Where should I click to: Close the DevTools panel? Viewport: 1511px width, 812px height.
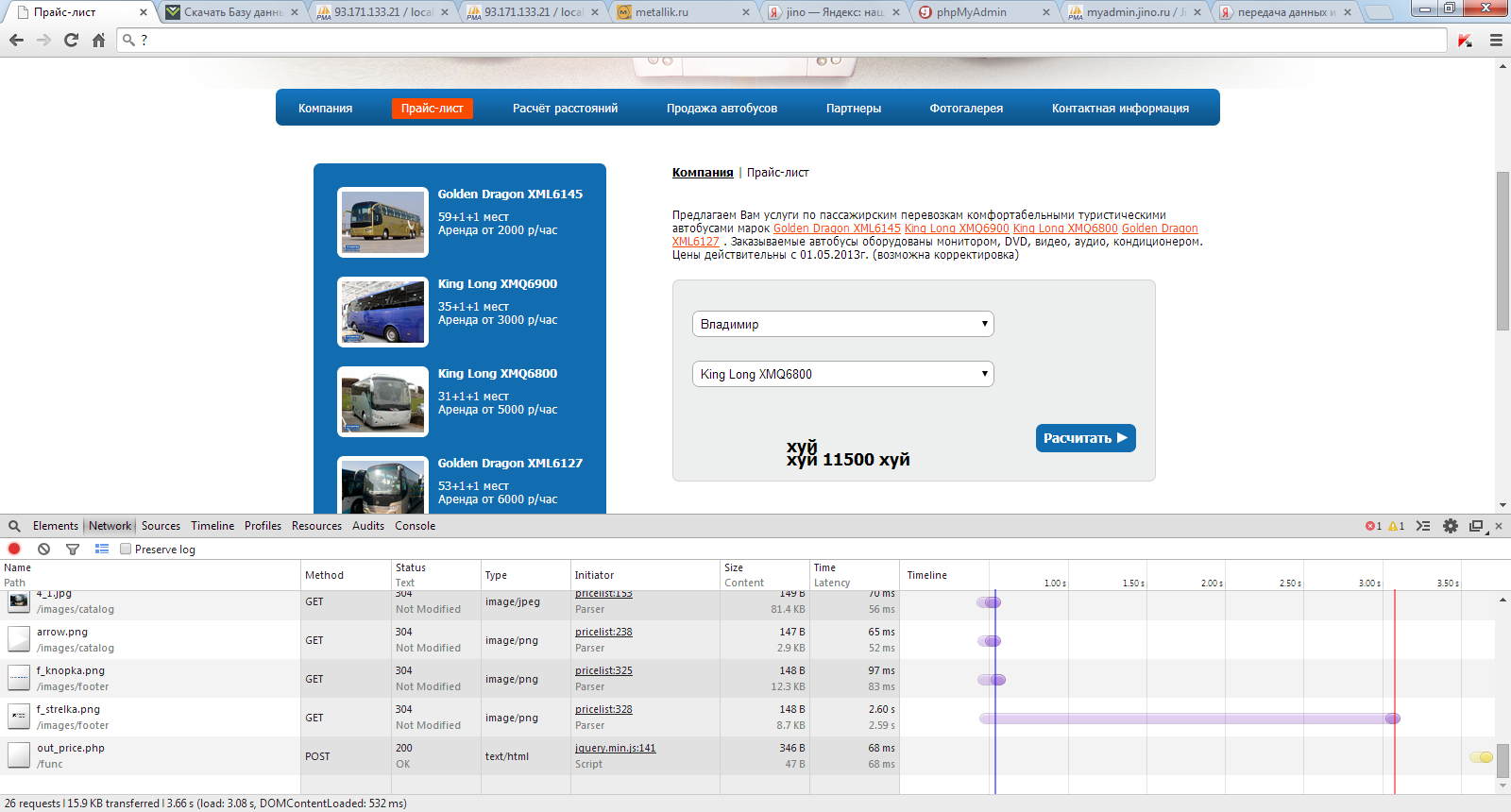click(x=1499, y=526)
